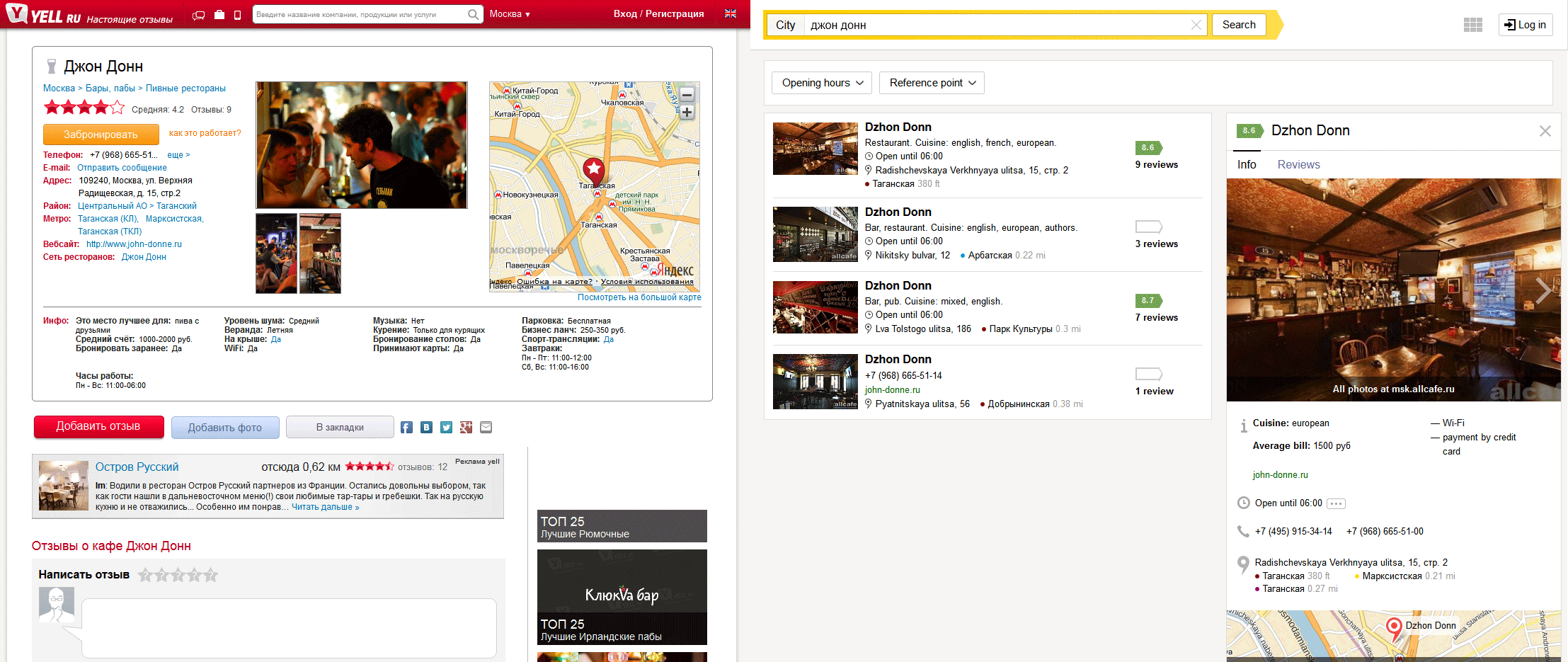Expand opening hours with ellipsis icon
Image resolution: width=1568 pixels, height=662 pixels.
coord(1336,503)
